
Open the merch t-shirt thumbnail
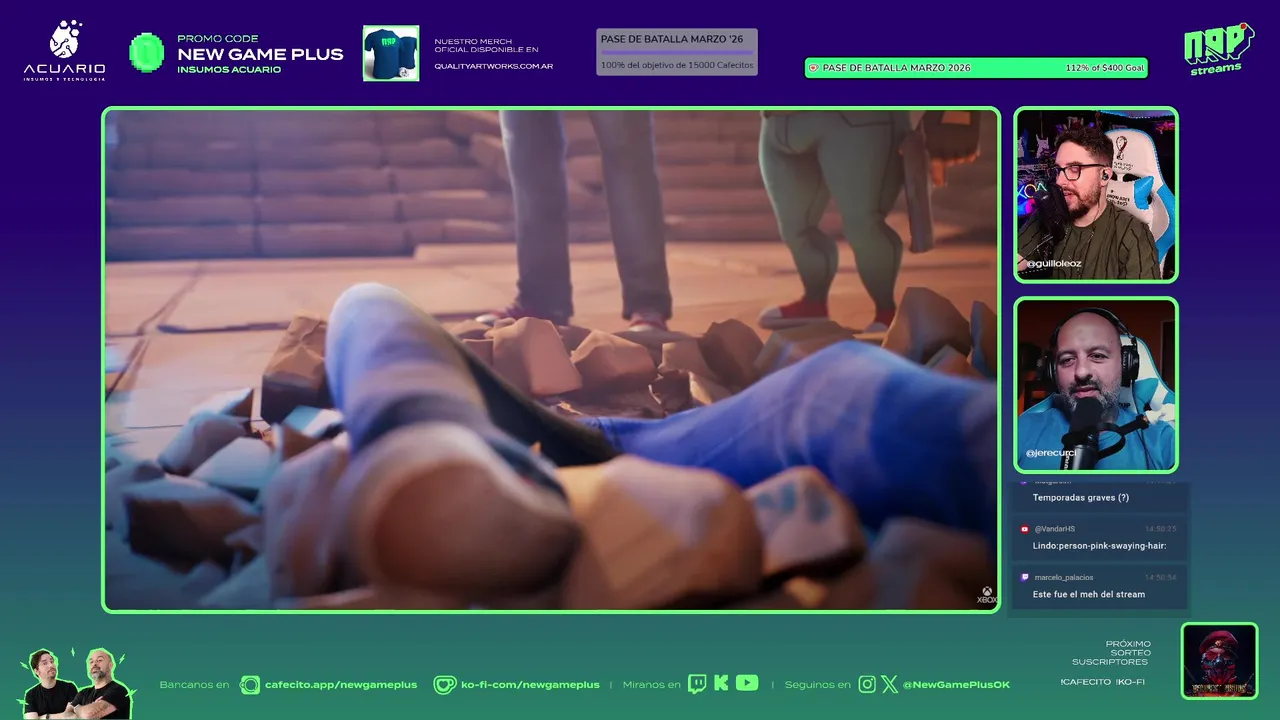pos(391,53)
